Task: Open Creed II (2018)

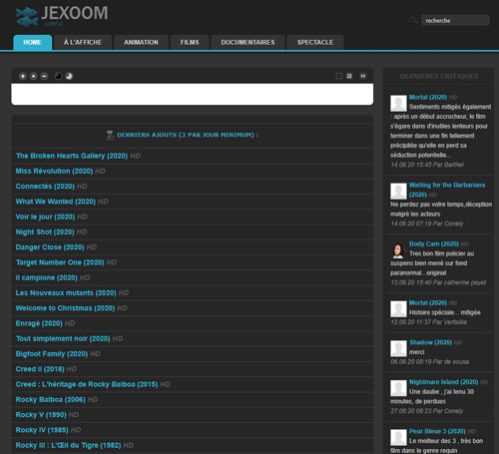Action: pos(40,369)
